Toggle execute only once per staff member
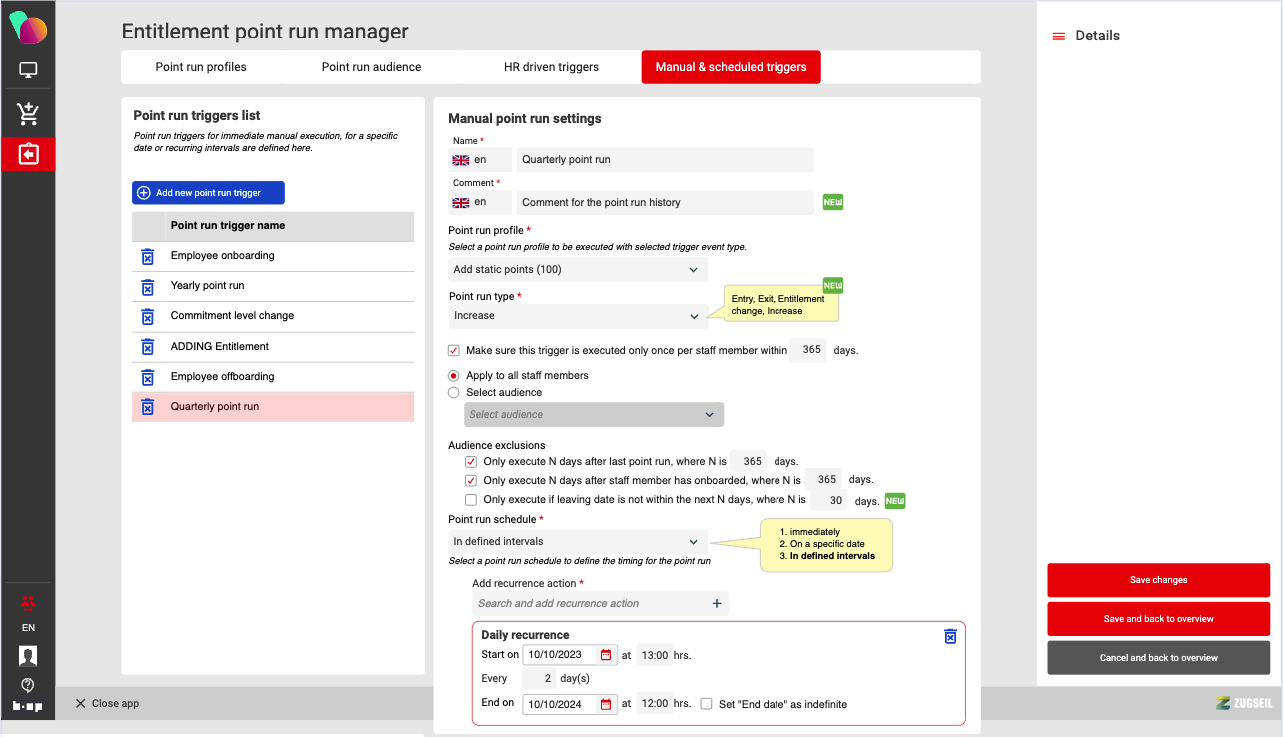Image resolution: width=1283 pixels, height=737 pixels. [x=454, y=351]
